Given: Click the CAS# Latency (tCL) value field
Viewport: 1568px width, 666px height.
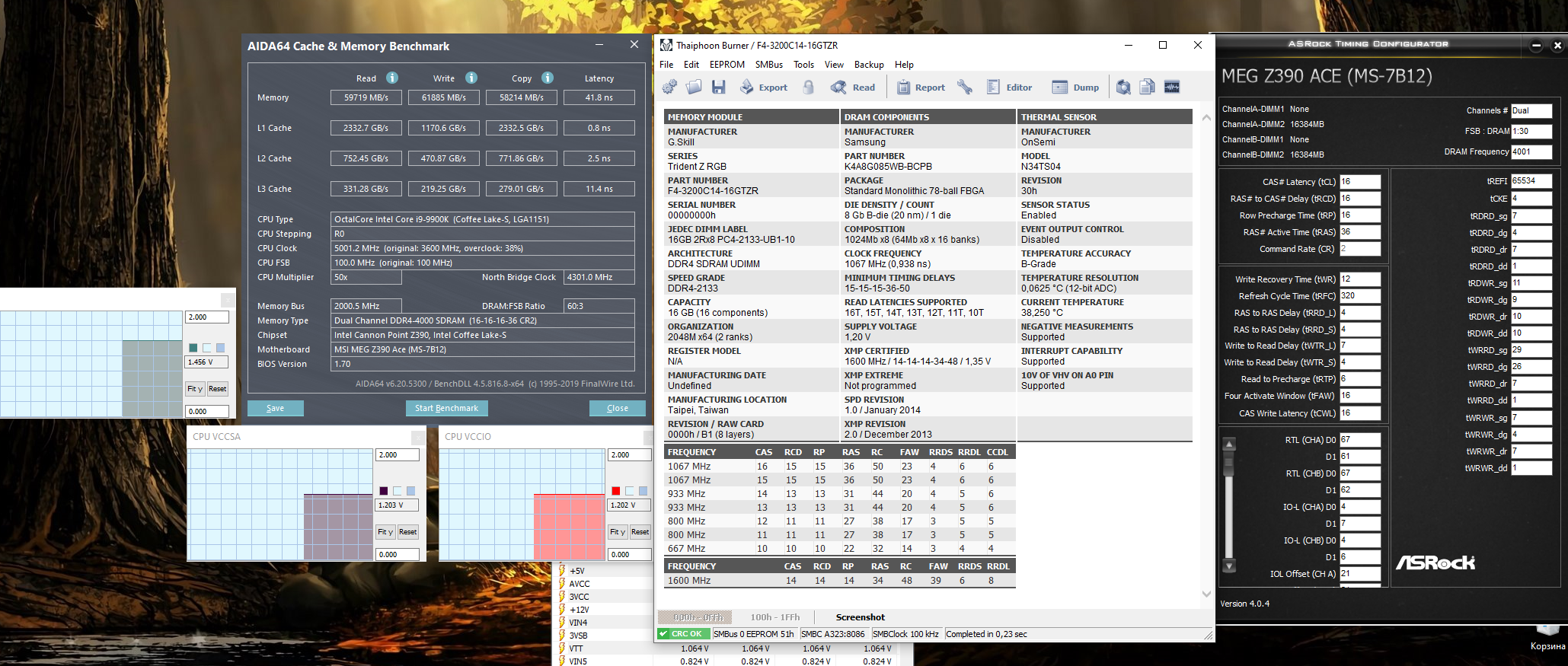Looking at the screenshot, I should (1359, 182).
